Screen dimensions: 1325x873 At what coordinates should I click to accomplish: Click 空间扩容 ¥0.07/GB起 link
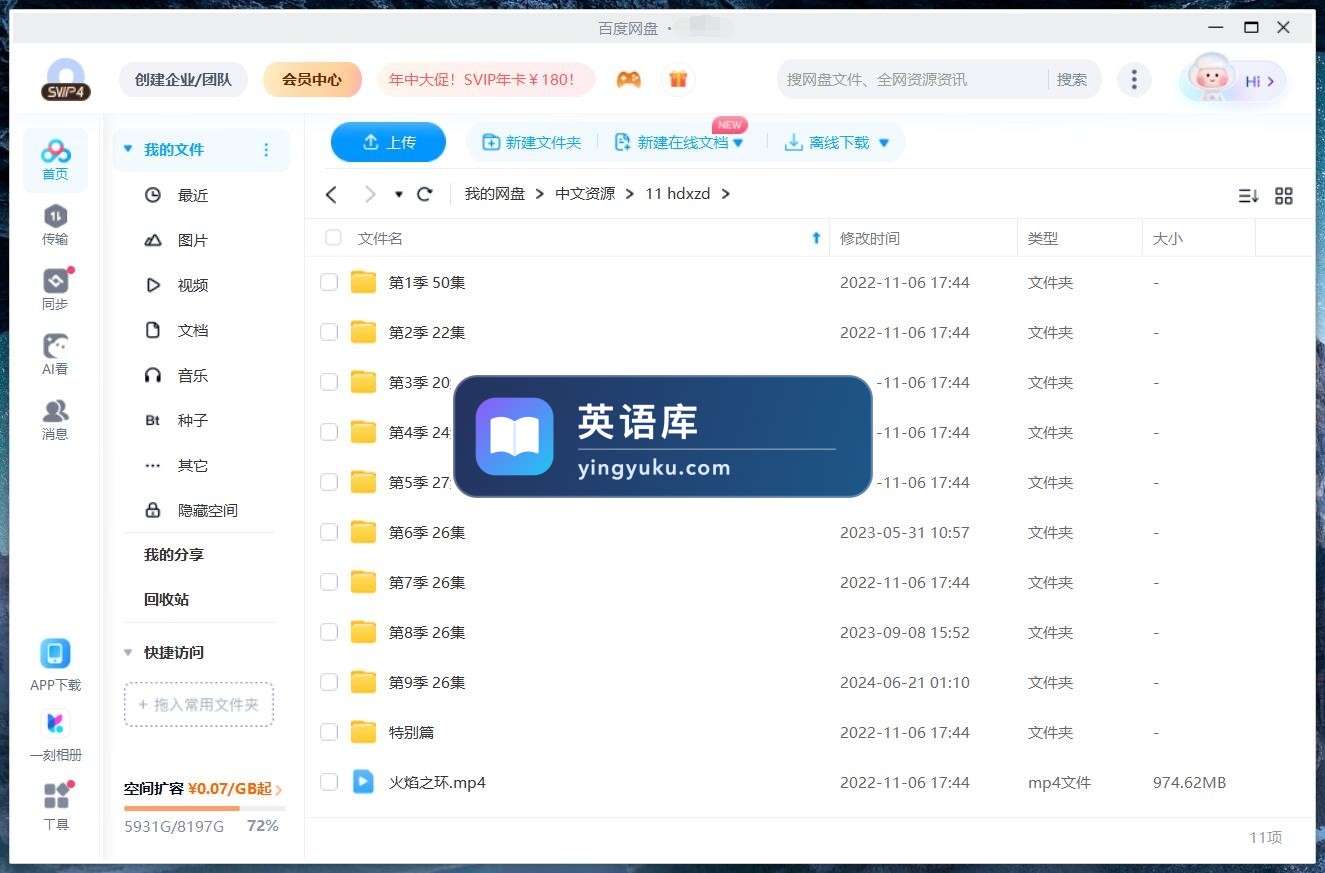pos(203,789)
